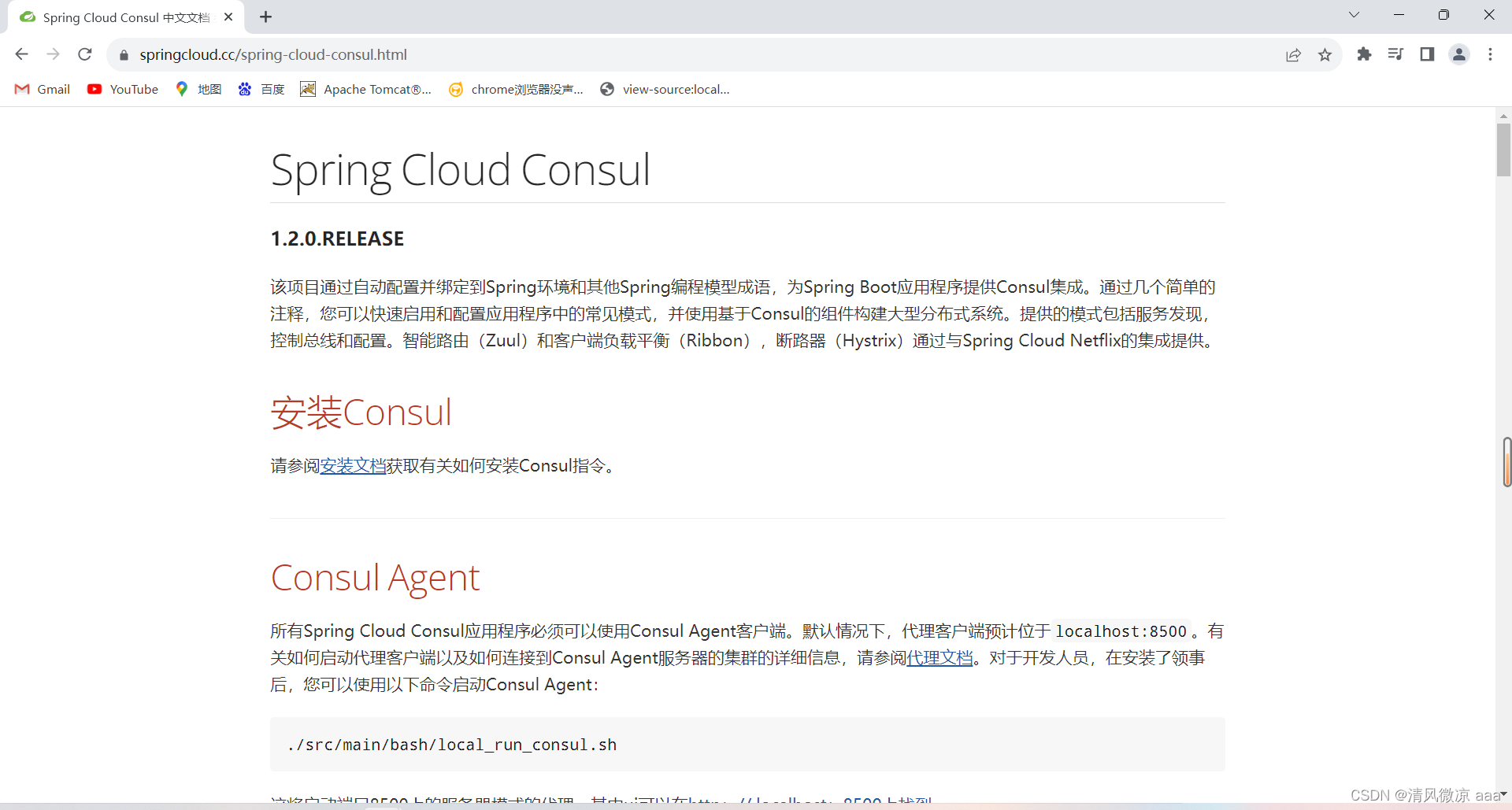Open YouTube bookmark
Screen dimensions: 1512x810
coord(123,89)
